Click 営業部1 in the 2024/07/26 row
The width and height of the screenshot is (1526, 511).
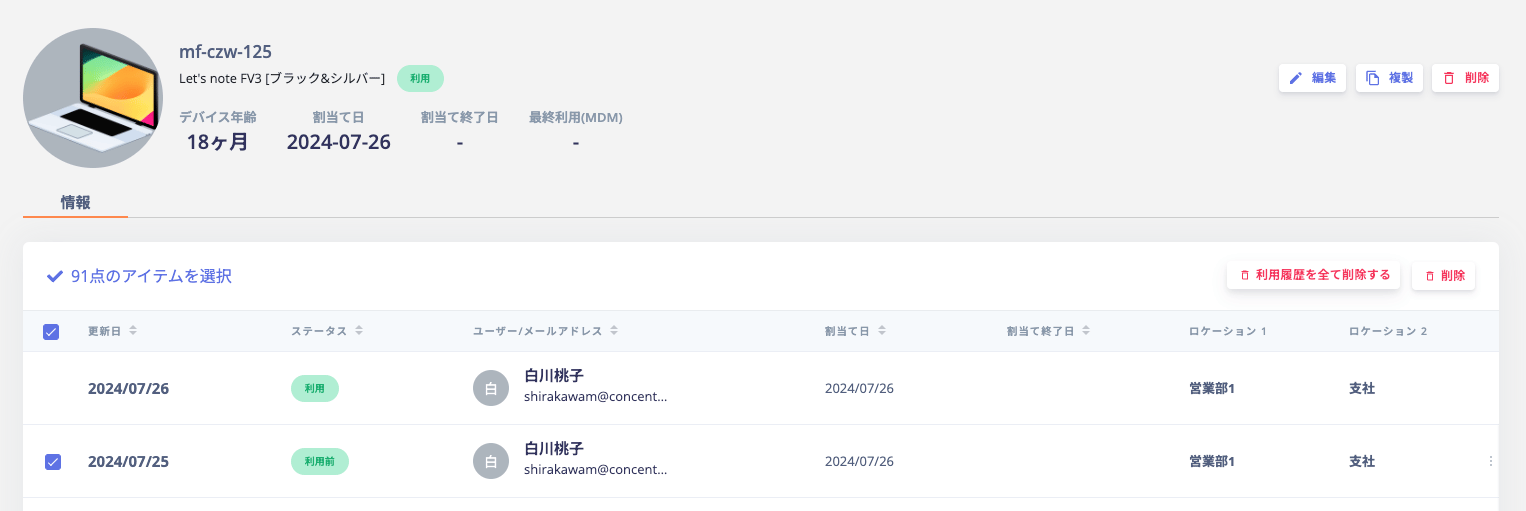tap(1212, 388)
